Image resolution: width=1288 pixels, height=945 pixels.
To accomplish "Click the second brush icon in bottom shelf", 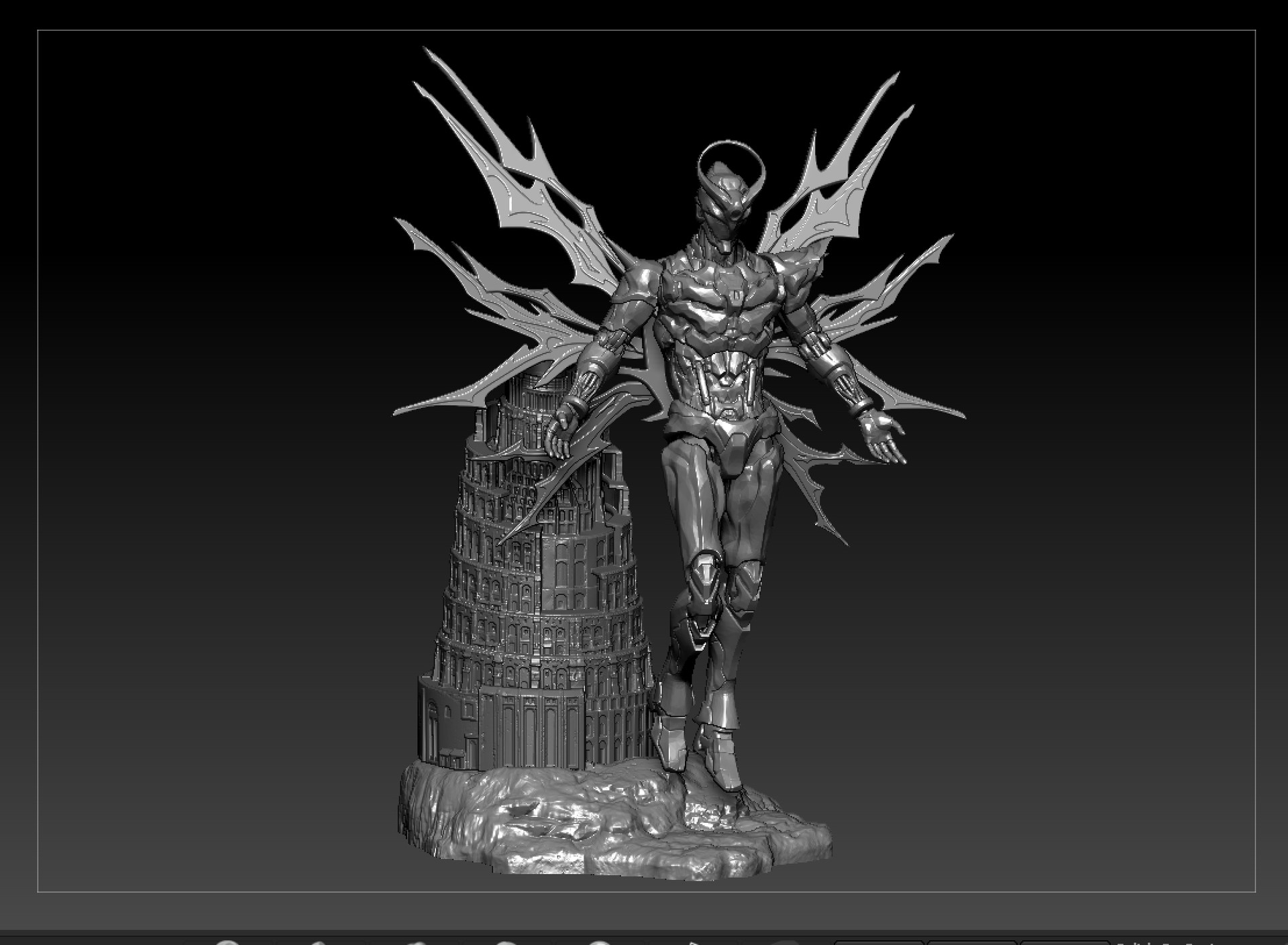I will click(x=319, y=942).
